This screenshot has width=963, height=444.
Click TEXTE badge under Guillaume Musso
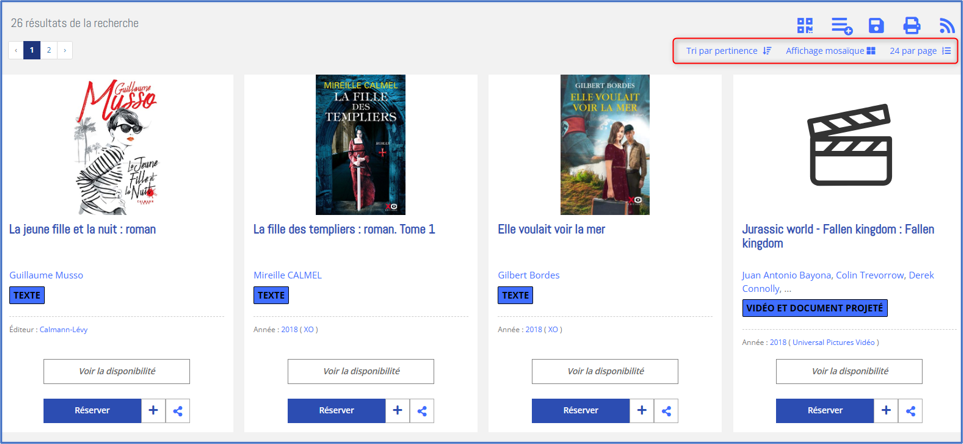pos(27,295)
